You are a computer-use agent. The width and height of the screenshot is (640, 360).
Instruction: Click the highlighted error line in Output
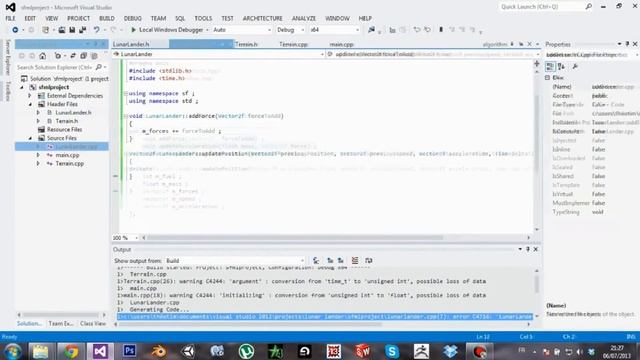point(324,316)
